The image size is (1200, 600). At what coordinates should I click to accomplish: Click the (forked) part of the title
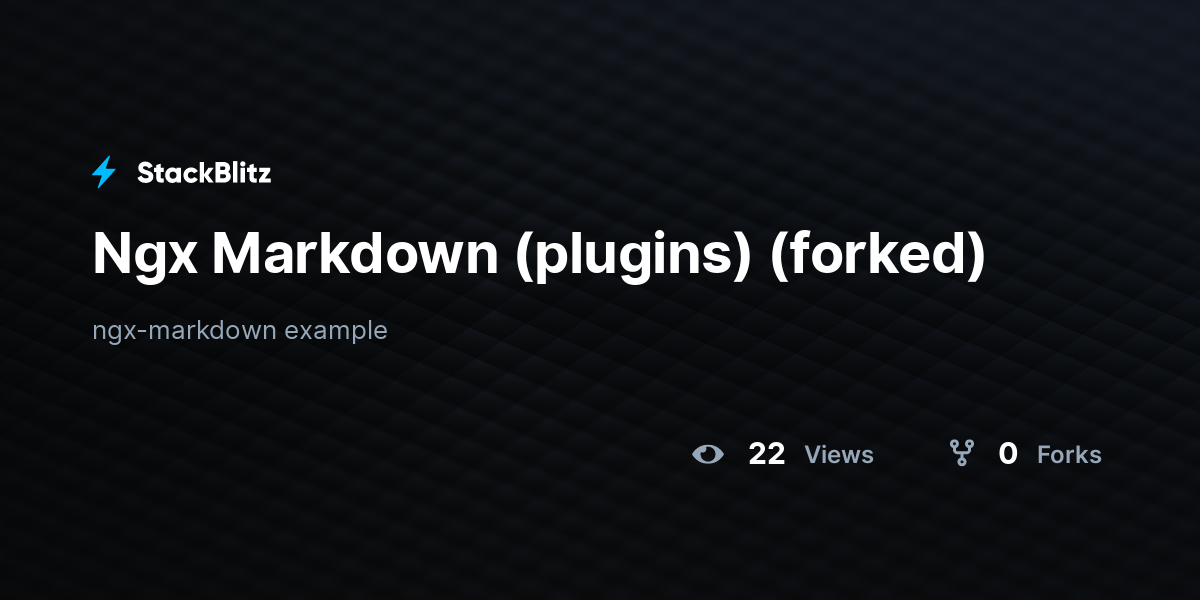click(878, 256)
